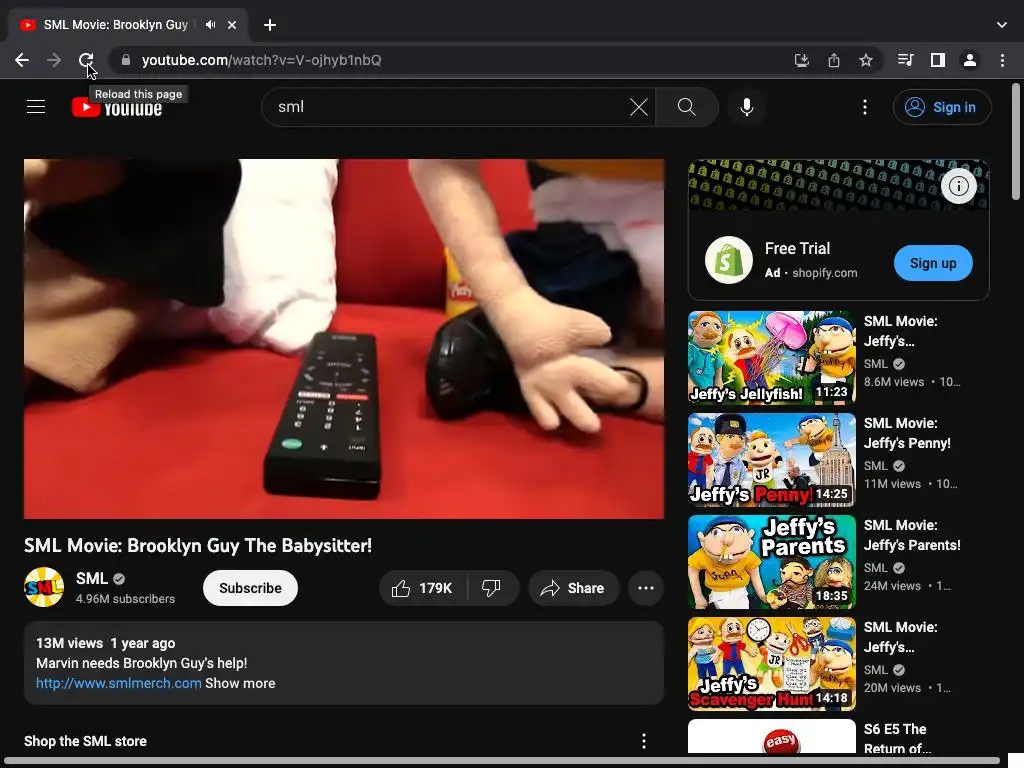The width and height of the screenshot is (1024, 768).
Task: Click 13M views 1 year ago text
Action: click(x=105, y=643)
